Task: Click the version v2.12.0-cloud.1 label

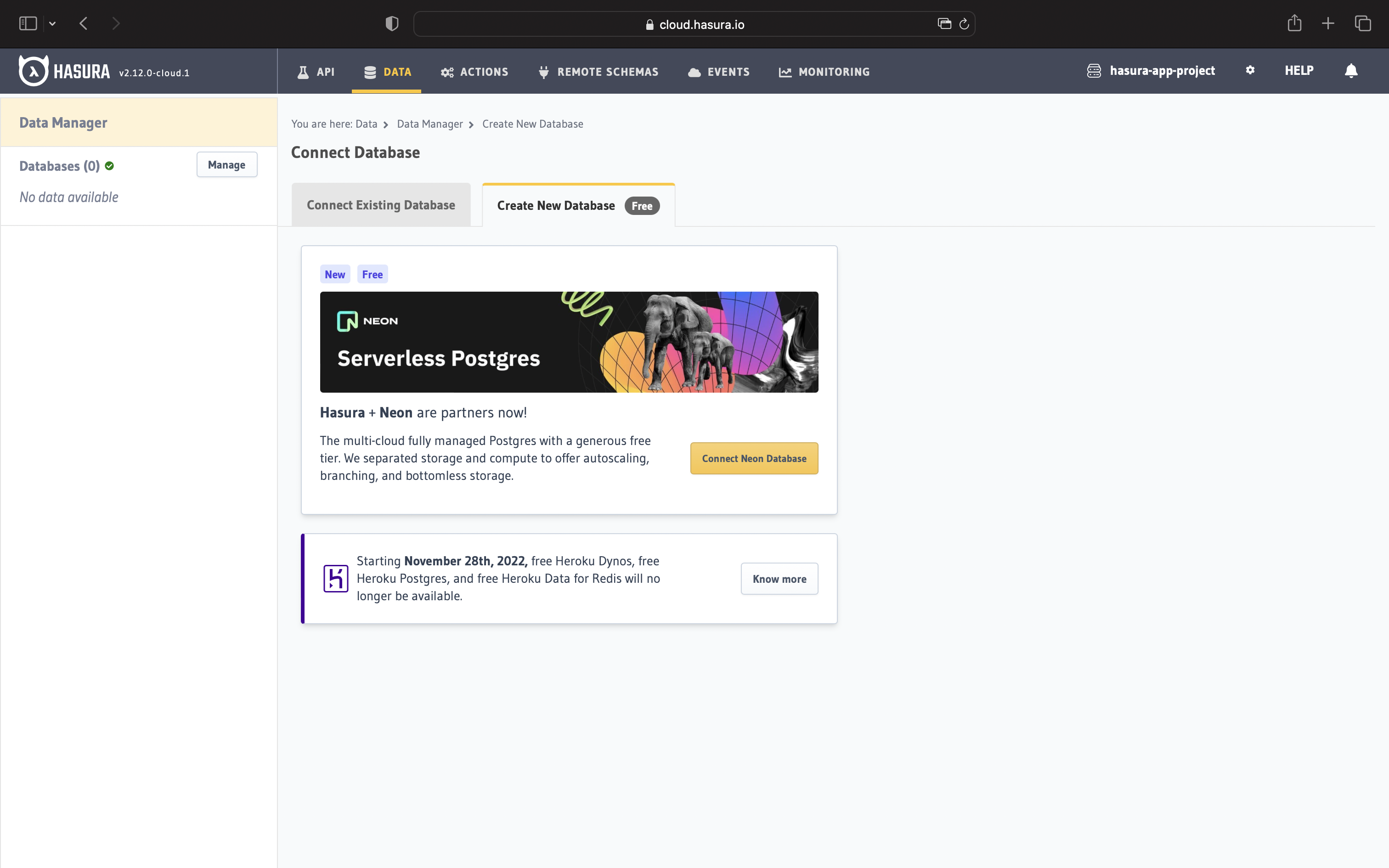Action: 154,73
